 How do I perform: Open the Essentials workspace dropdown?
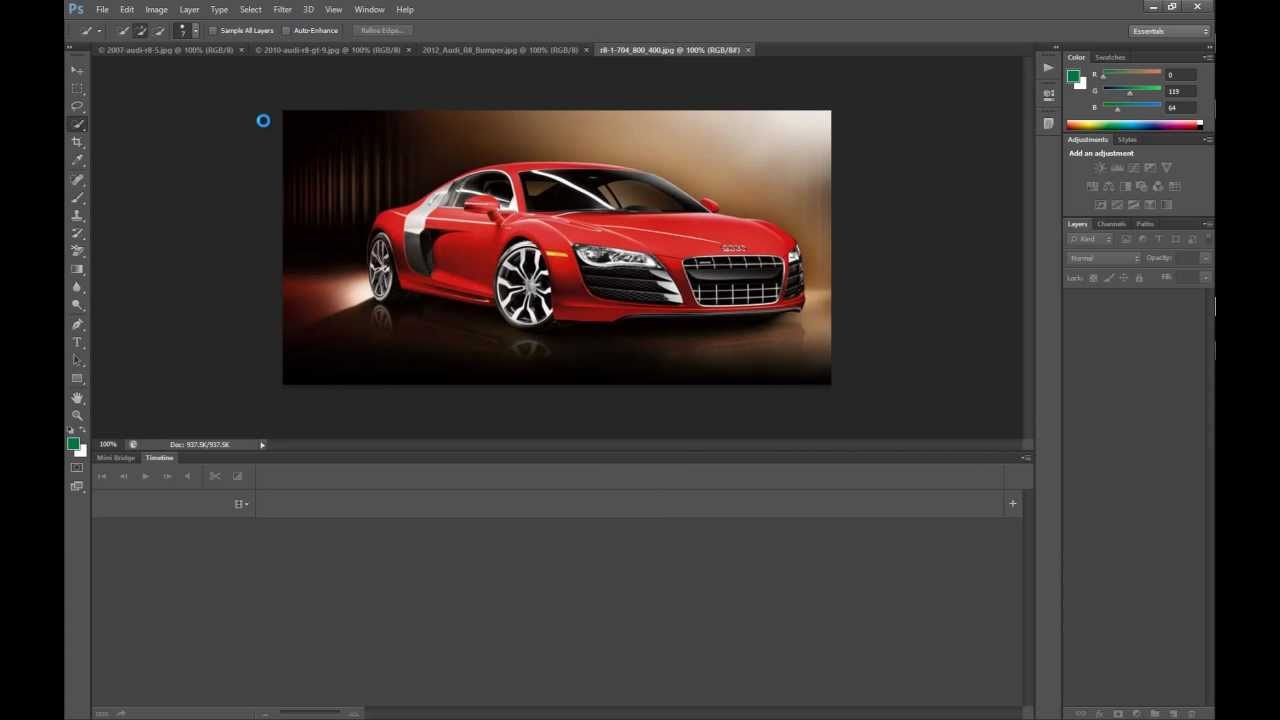[x=1170, y=31]
